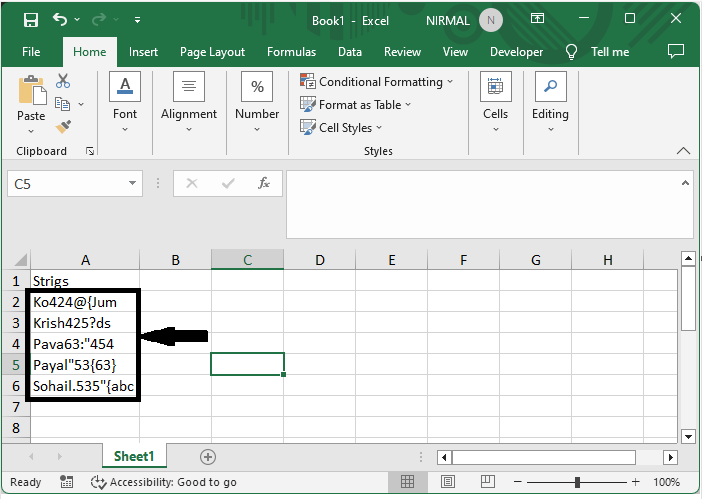Select the cell Payal"53{63}
The image size is (702, 499).
[85, 365]
